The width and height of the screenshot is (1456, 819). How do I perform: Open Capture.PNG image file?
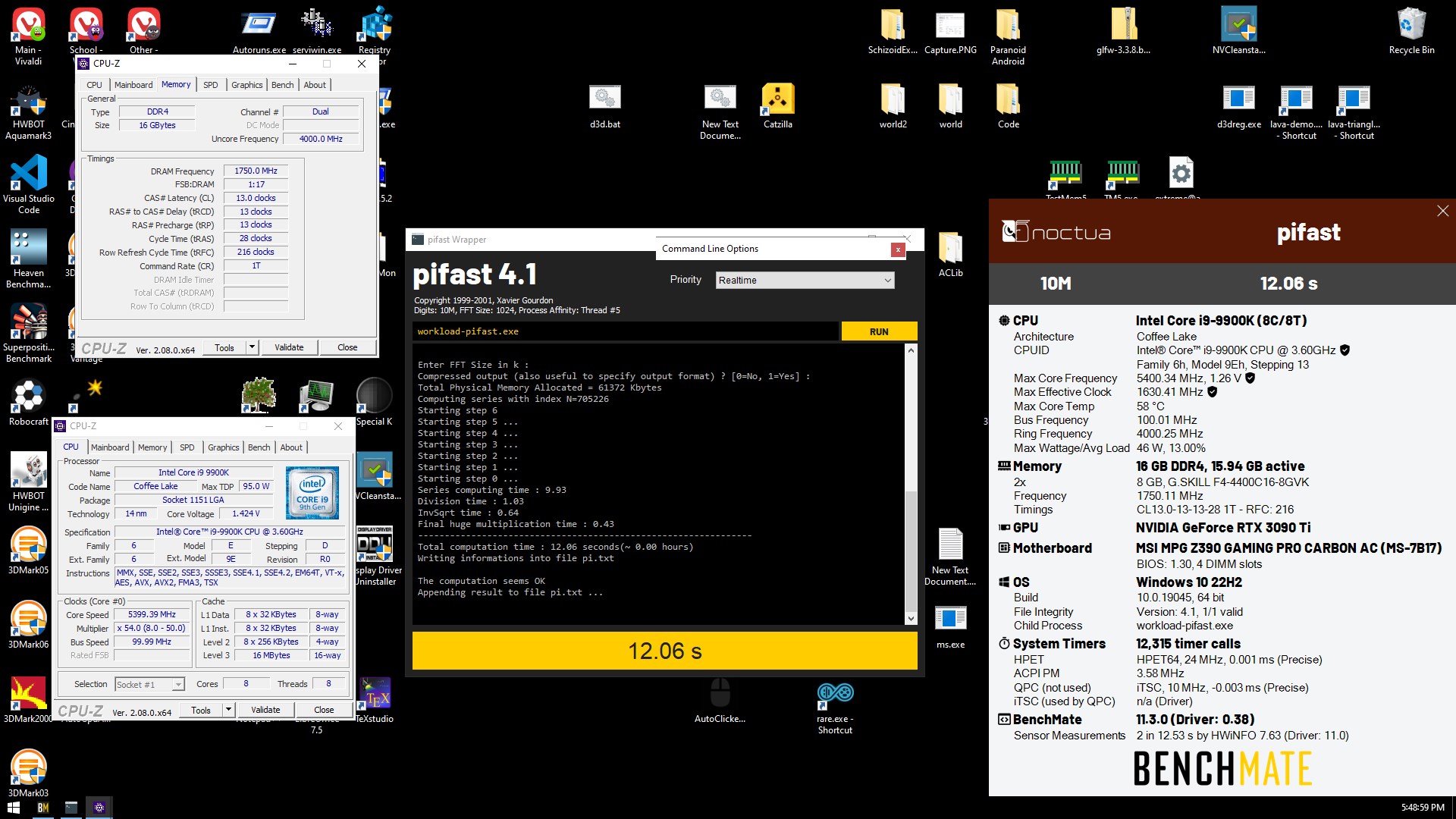click(951, 32)
